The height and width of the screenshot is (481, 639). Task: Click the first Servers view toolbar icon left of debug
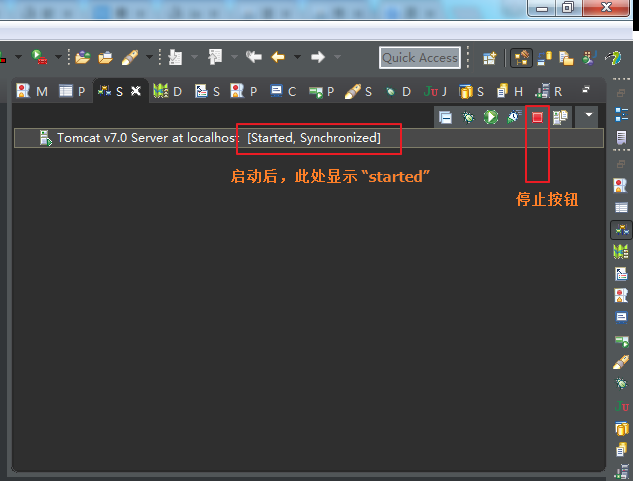(x=445, y=117)
